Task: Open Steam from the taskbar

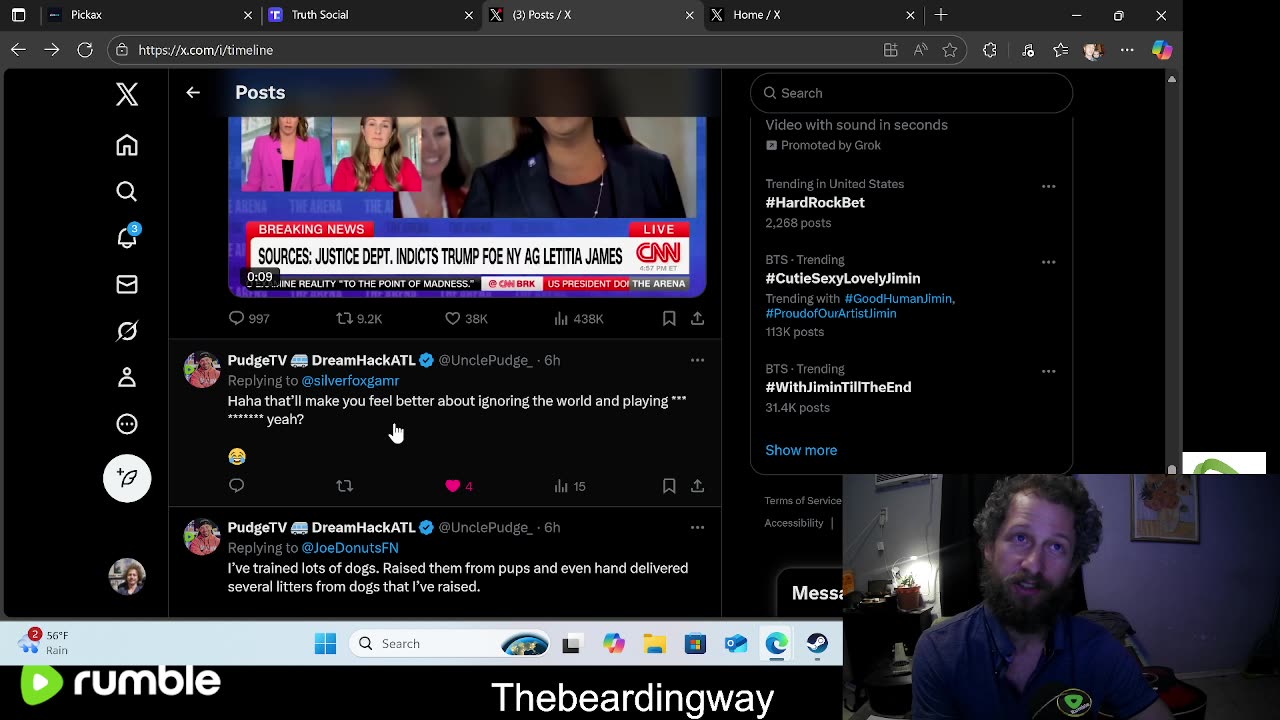Action: 817,644
